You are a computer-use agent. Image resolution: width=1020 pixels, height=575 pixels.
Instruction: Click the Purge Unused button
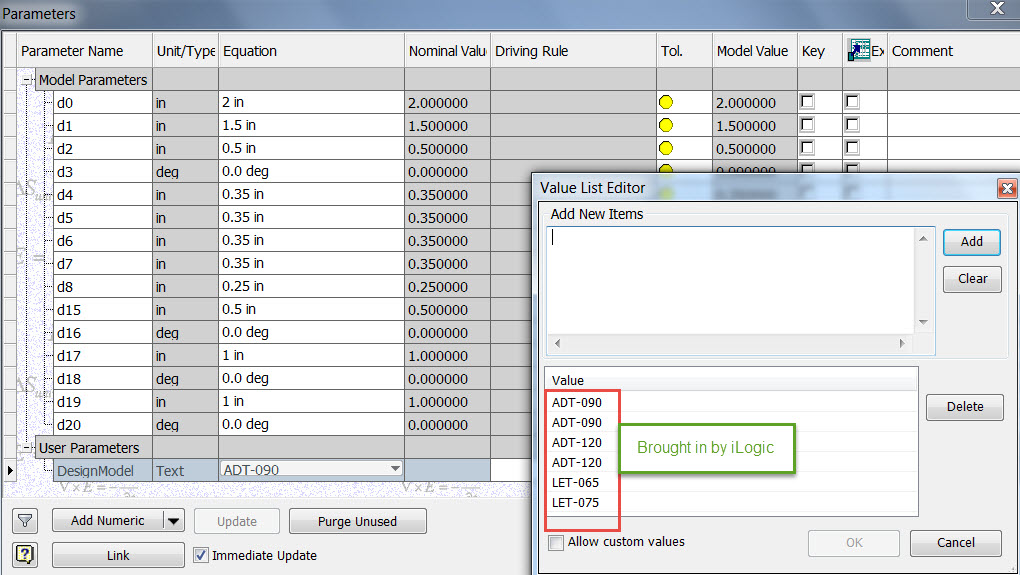[357, 521]
